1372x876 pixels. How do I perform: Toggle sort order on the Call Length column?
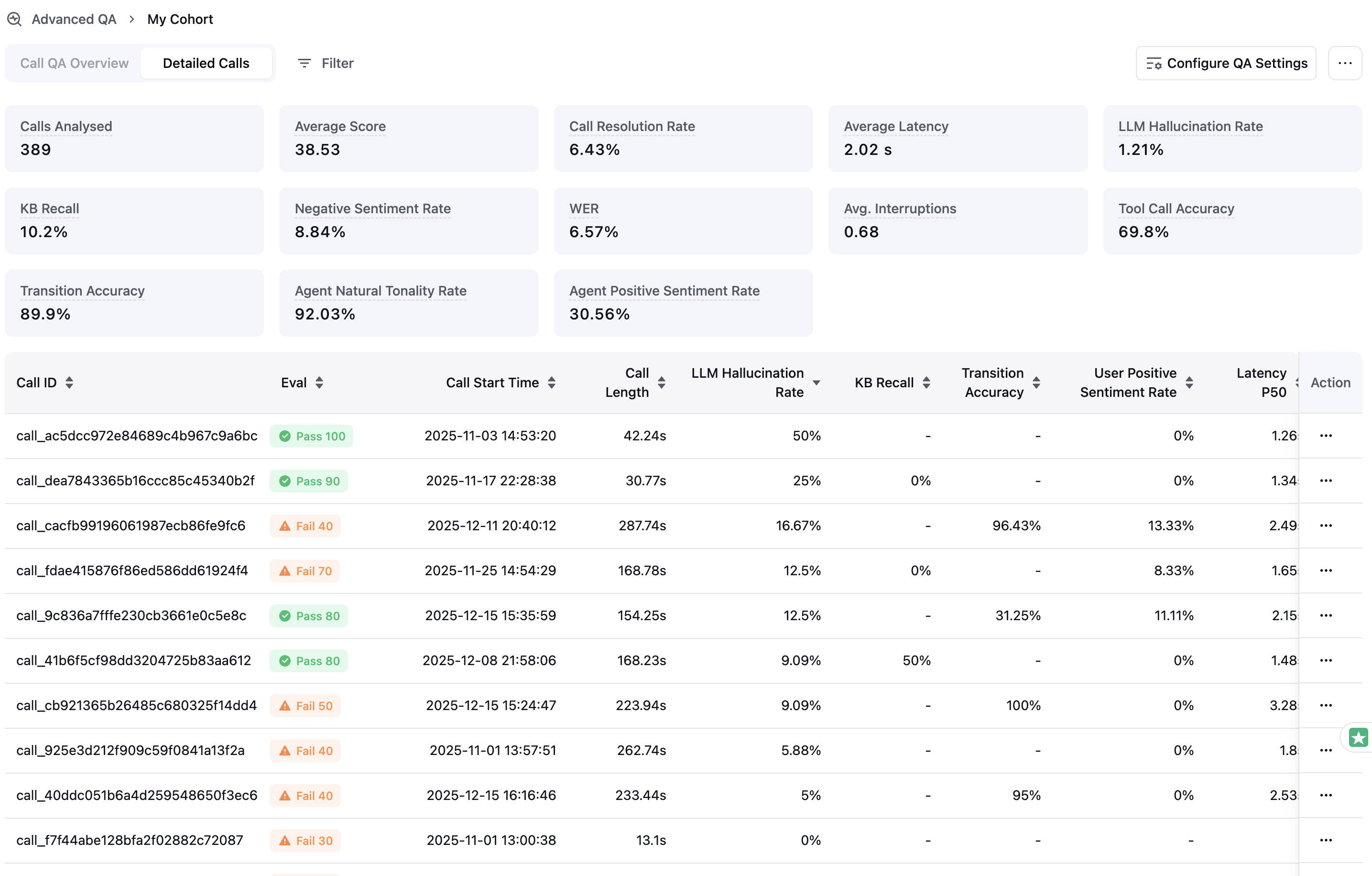[x=662, y=383]
